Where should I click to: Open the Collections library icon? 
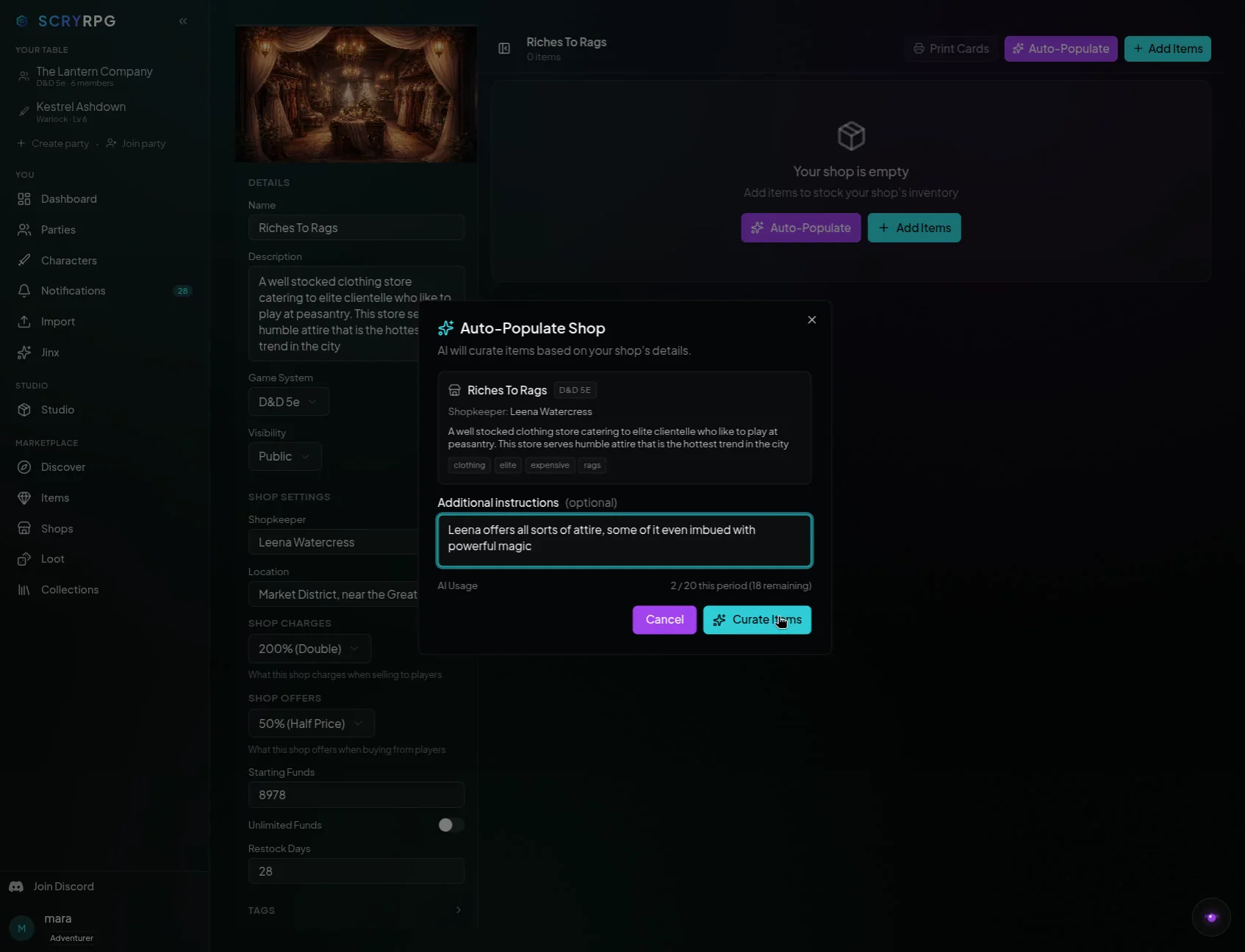click(x=24, y=590)
